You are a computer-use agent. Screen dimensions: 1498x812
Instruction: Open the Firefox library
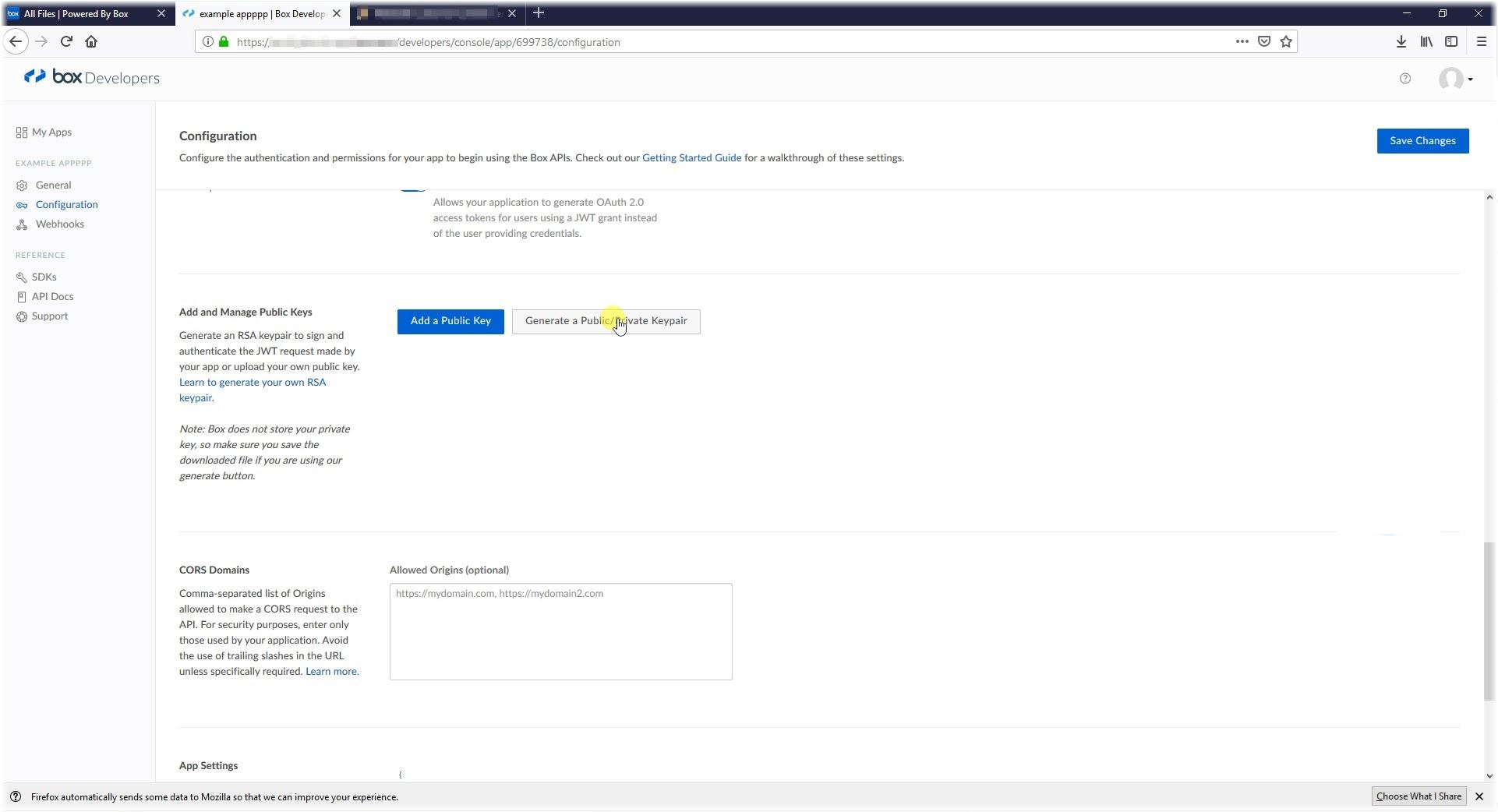(x=1426, y=42)
